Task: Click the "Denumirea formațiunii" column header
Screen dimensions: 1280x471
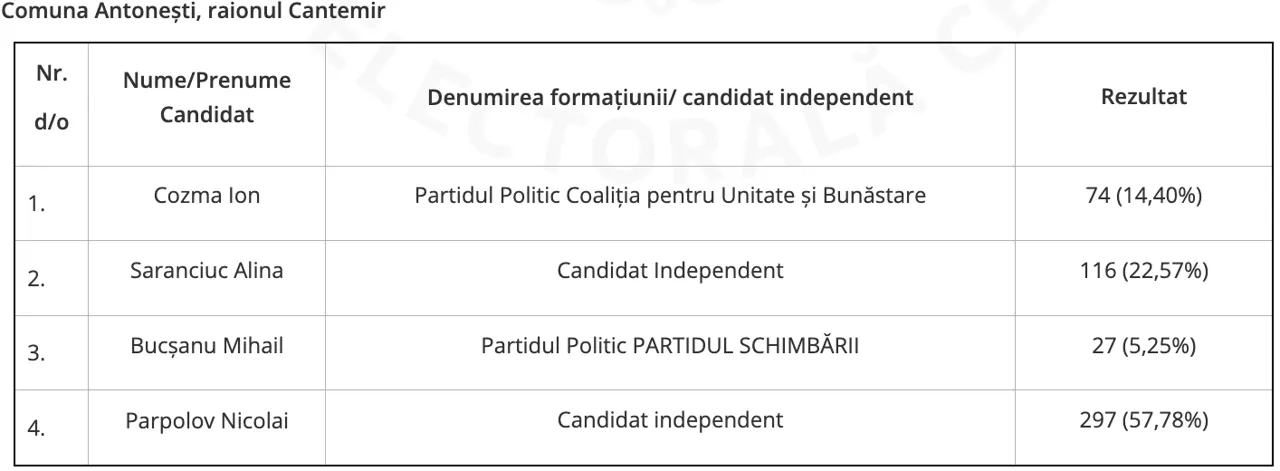Action: 670,98
